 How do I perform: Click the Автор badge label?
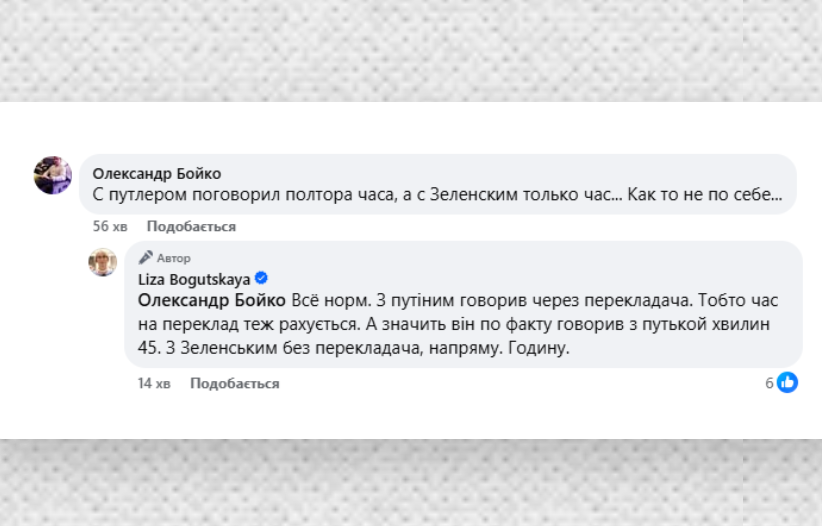coord(173,258)
